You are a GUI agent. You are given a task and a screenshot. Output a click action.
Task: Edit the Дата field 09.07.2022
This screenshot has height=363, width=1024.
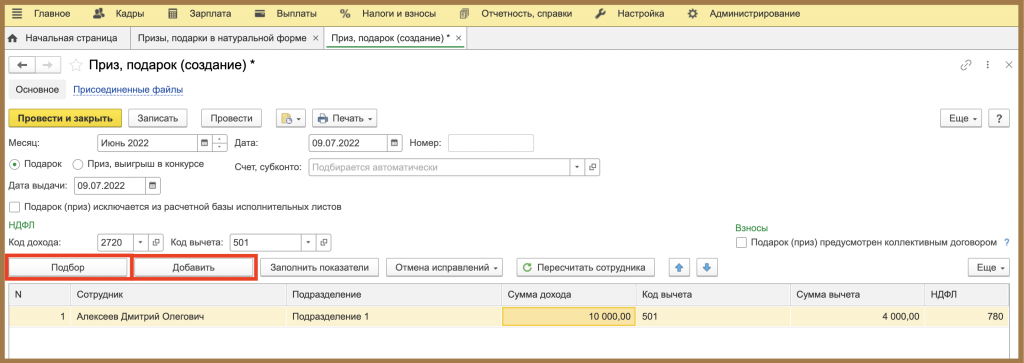pyautogui.click(x=348, y=143)
